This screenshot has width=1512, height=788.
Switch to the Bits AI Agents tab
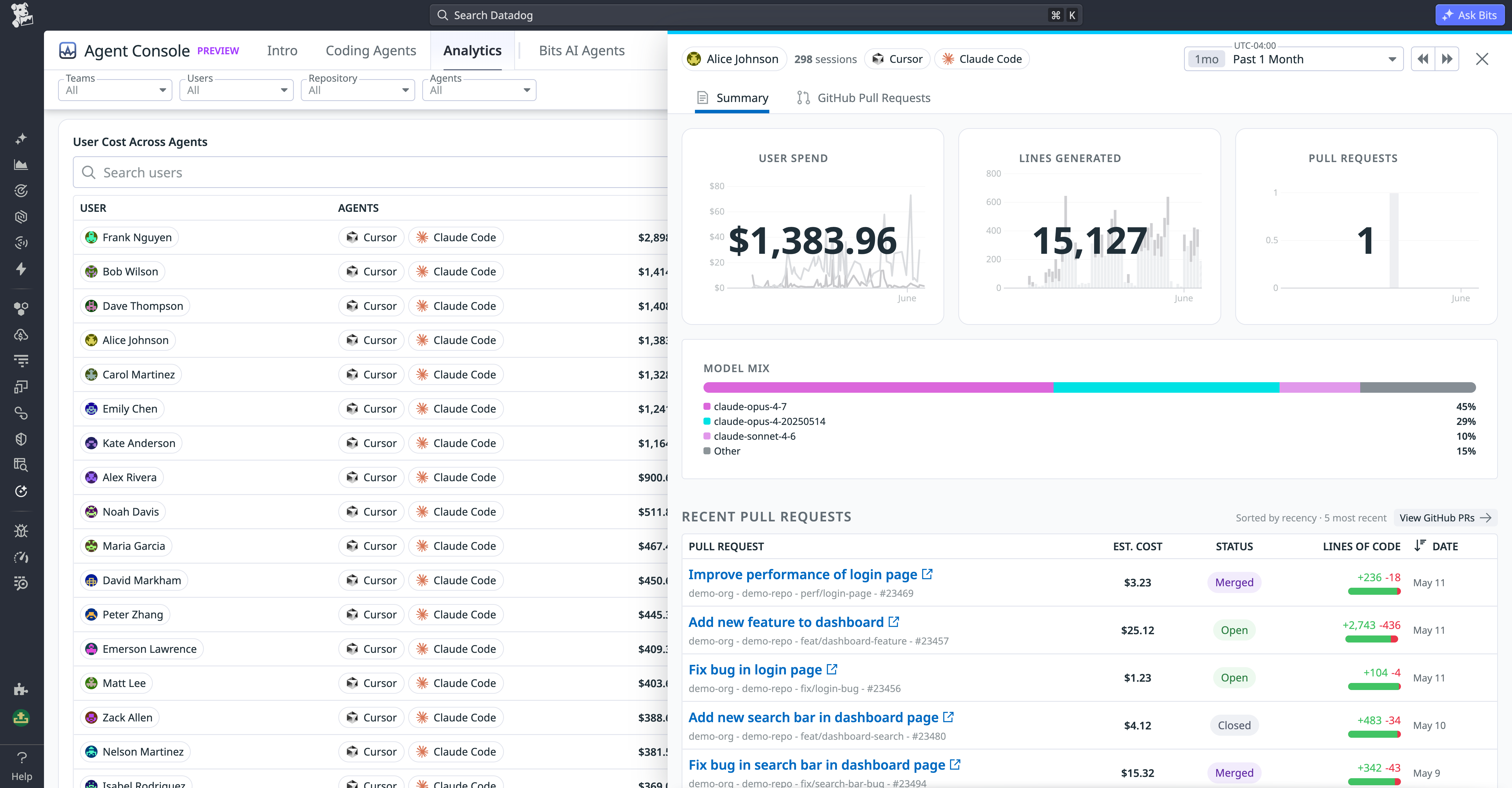(x=582, y=51)
